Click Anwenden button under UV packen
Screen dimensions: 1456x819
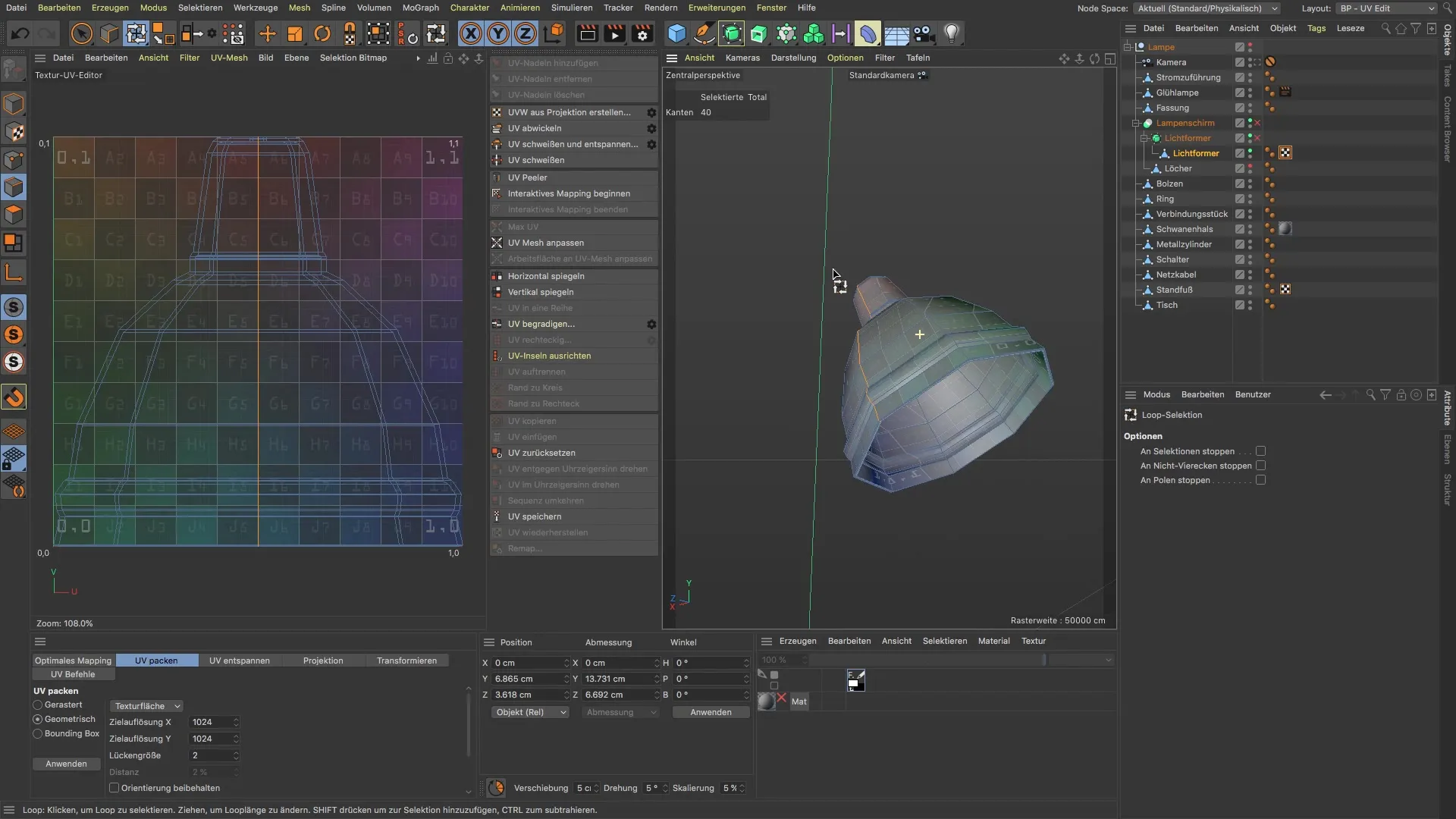pos(66,764)
